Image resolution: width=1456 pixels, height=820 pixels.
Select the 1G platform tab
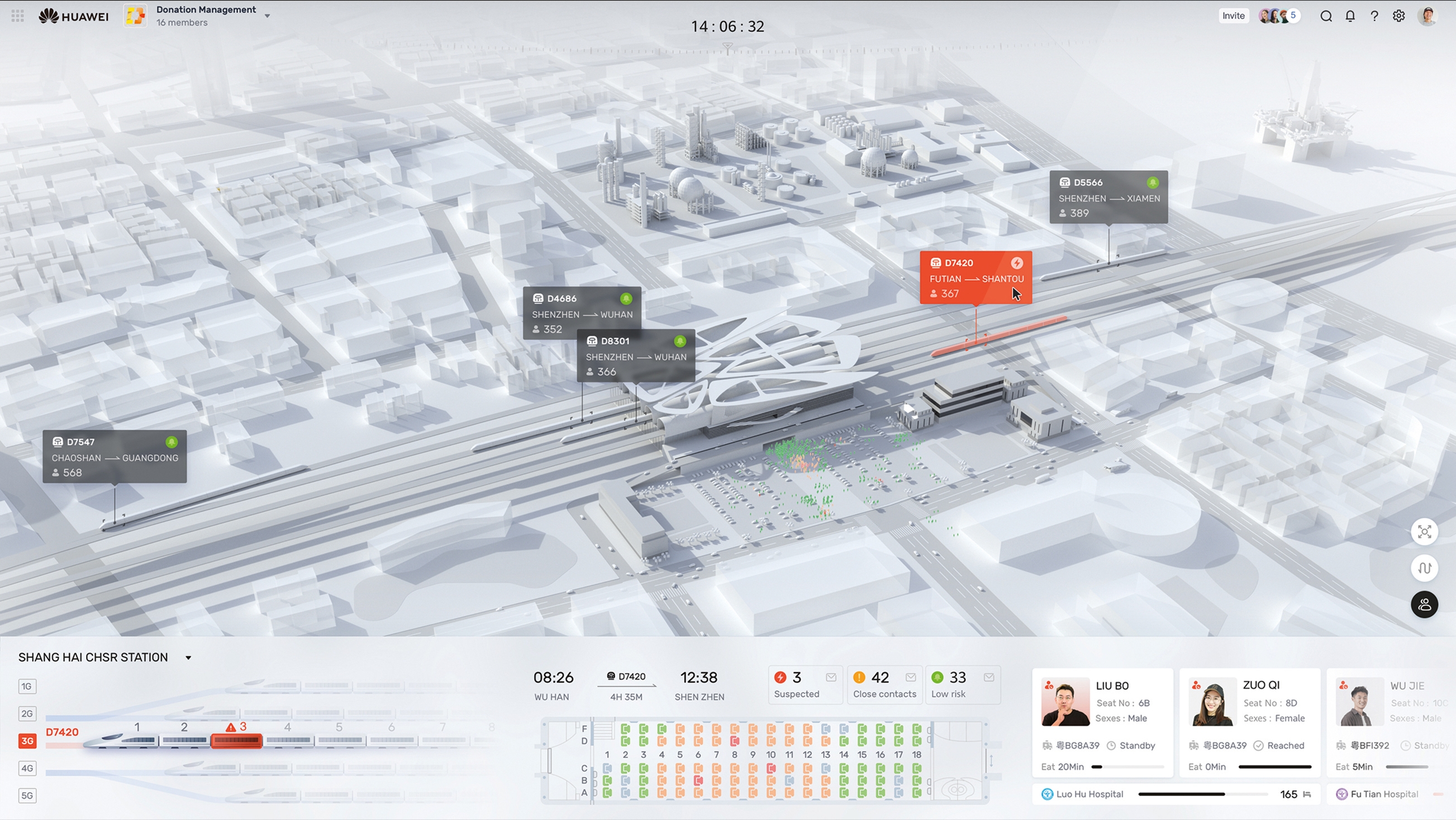click(27, 686)
